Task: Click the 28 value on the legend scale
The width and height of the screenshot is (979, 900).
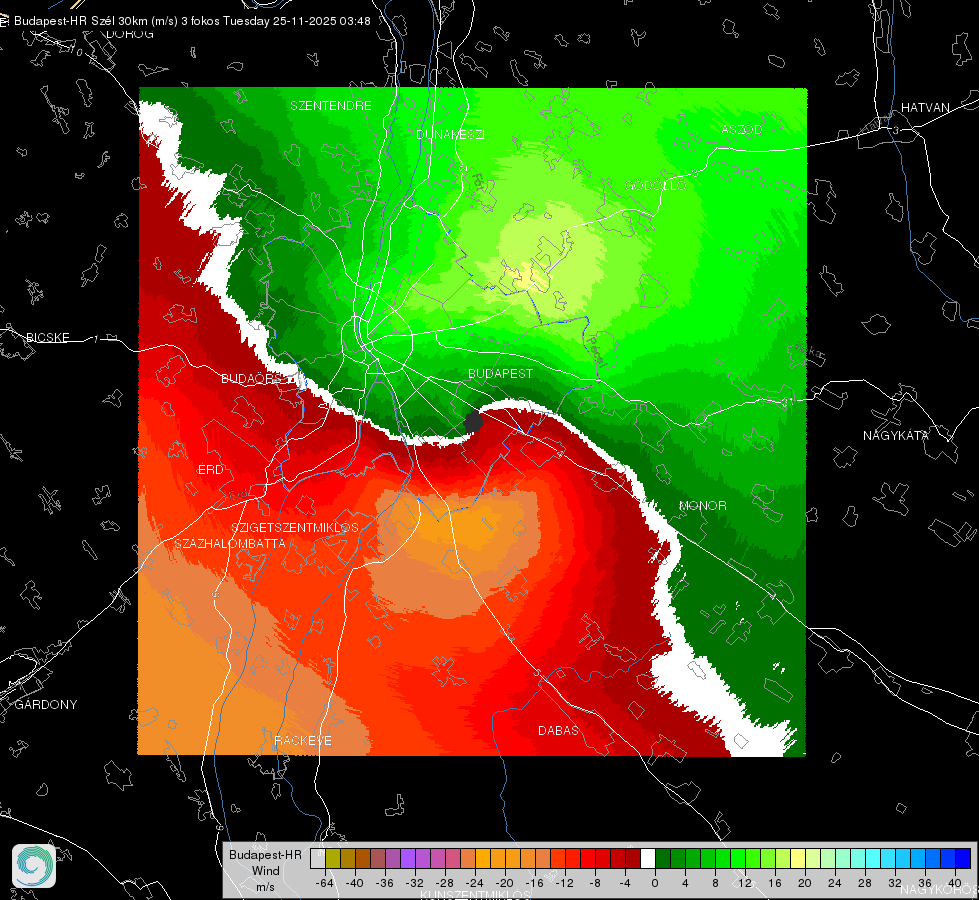Action: point(865,883)
